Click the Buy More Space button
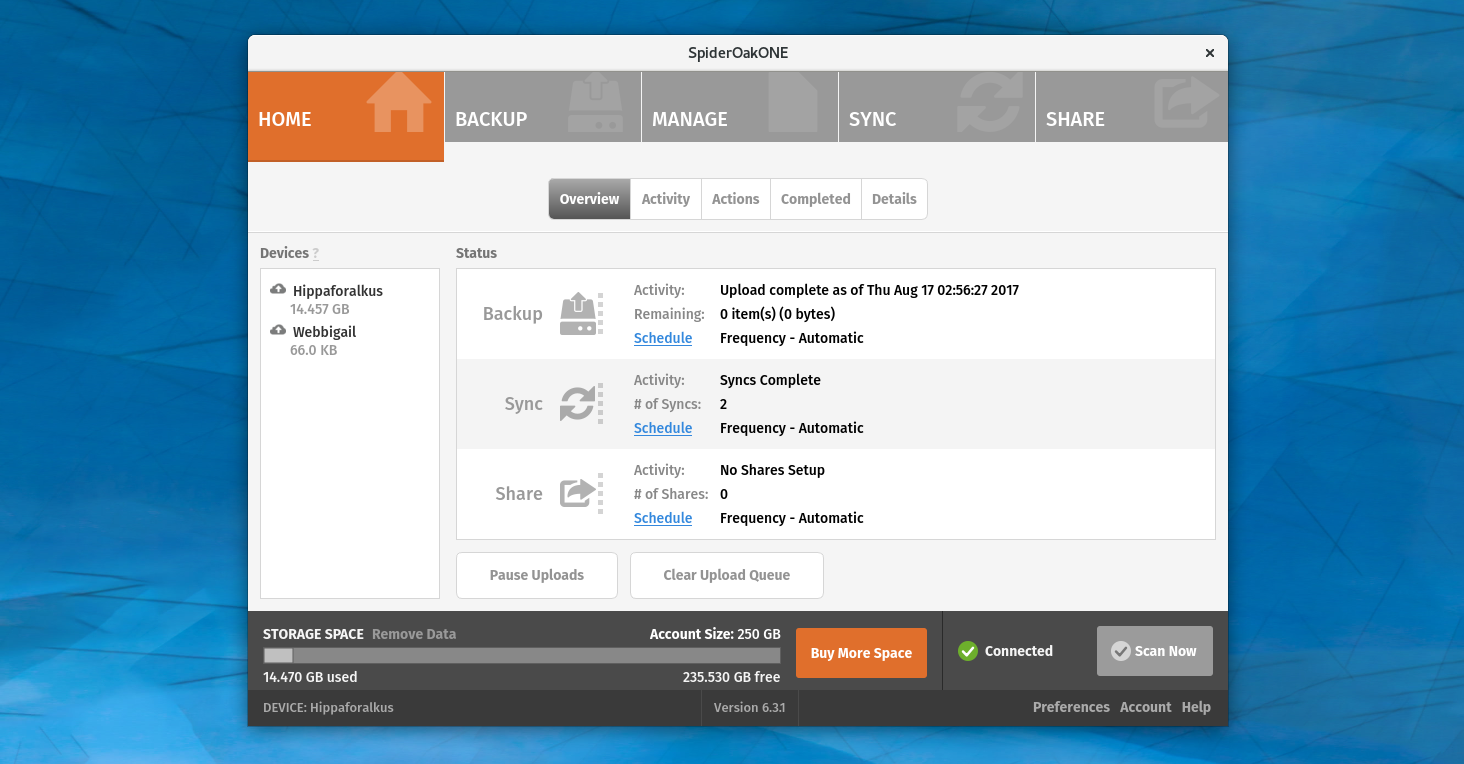The height and width of the screenshot is (764, 1464). pyautogui.click(x=861, y=653)
